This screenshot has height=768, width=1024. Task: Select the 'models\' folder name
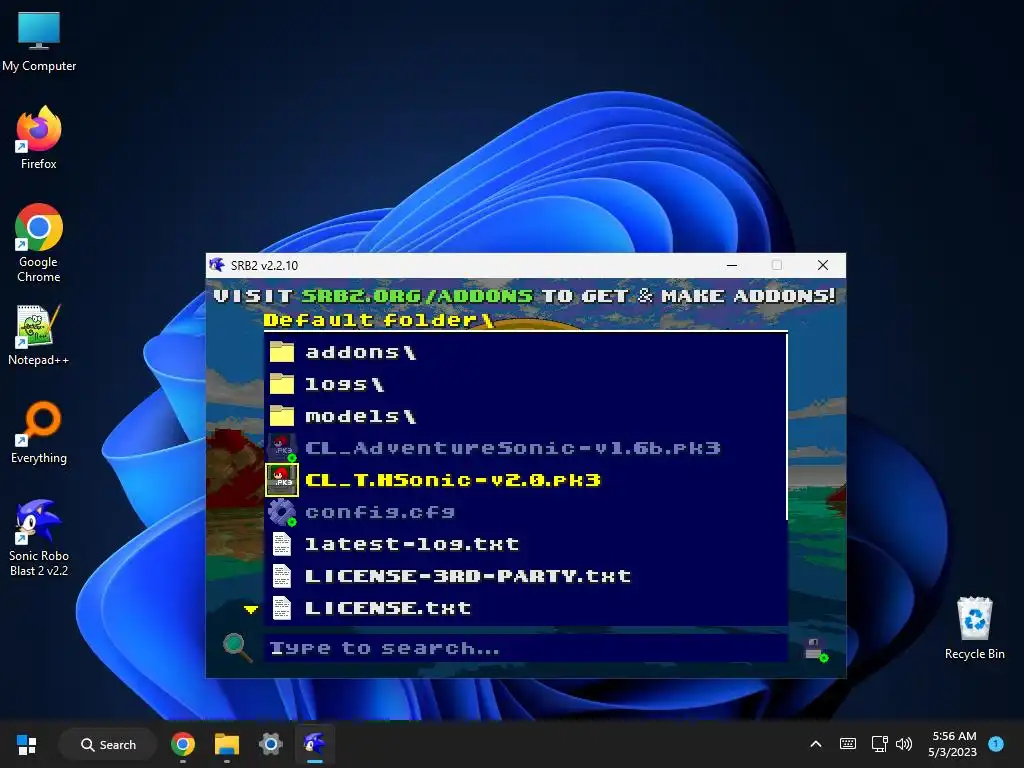[360, 416]
